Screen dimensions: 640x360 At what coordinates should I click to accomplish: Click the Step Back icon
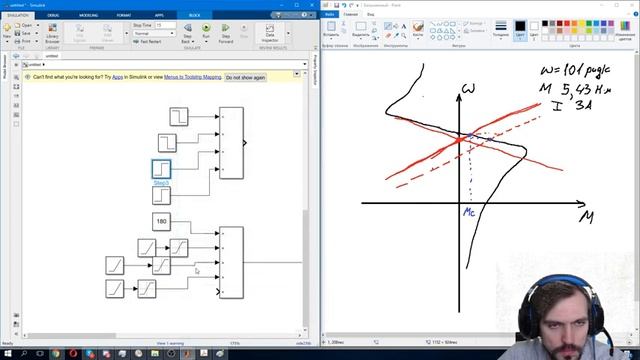point(188,28)
